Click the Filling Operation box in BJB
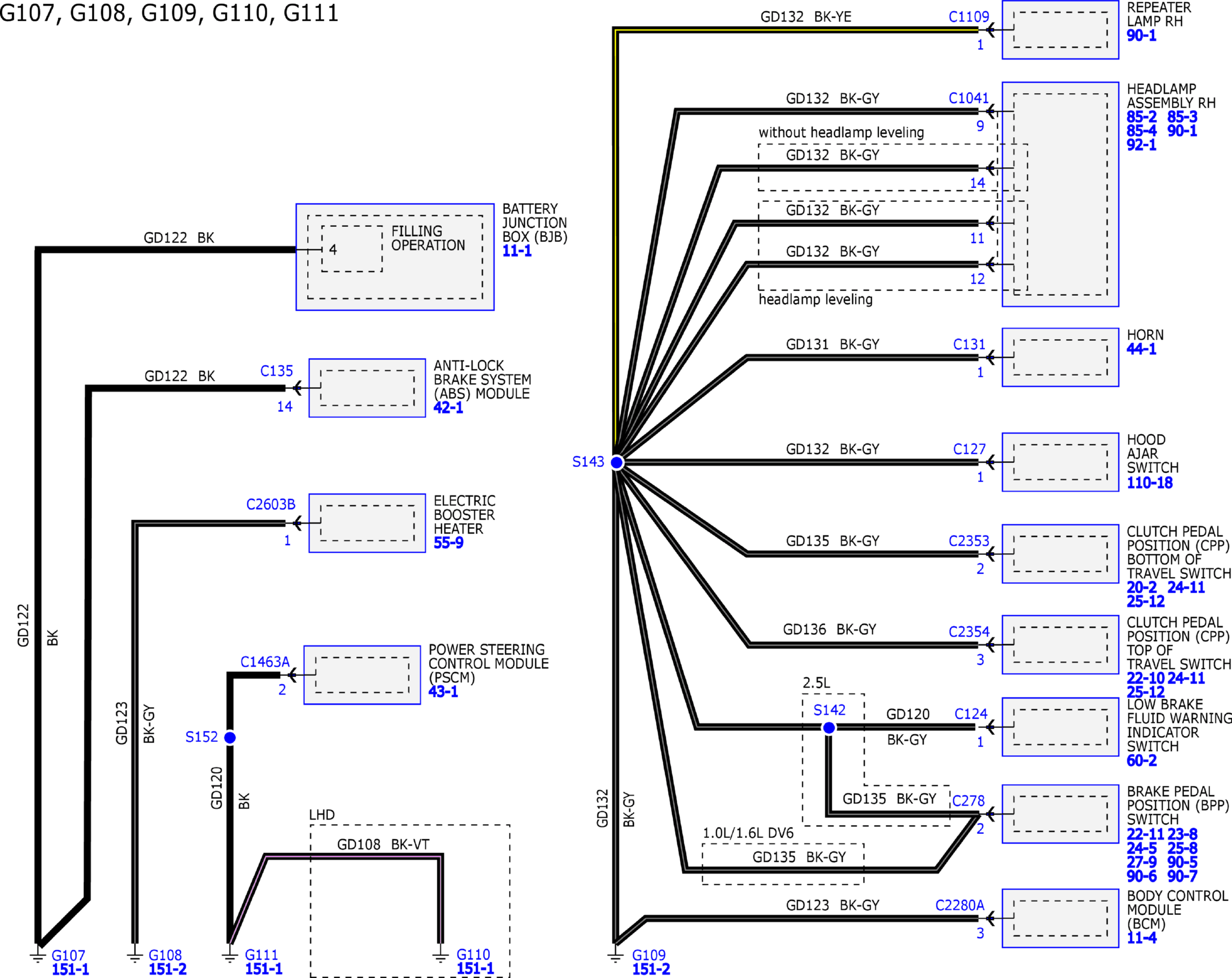 tap(352, 249)
